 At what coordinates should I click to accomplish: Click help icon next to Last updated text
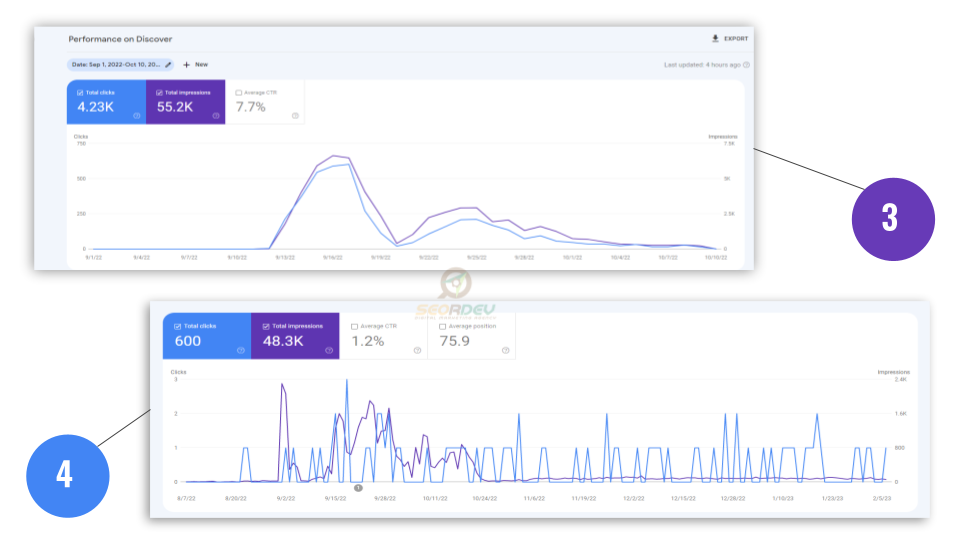pos(746,65)
